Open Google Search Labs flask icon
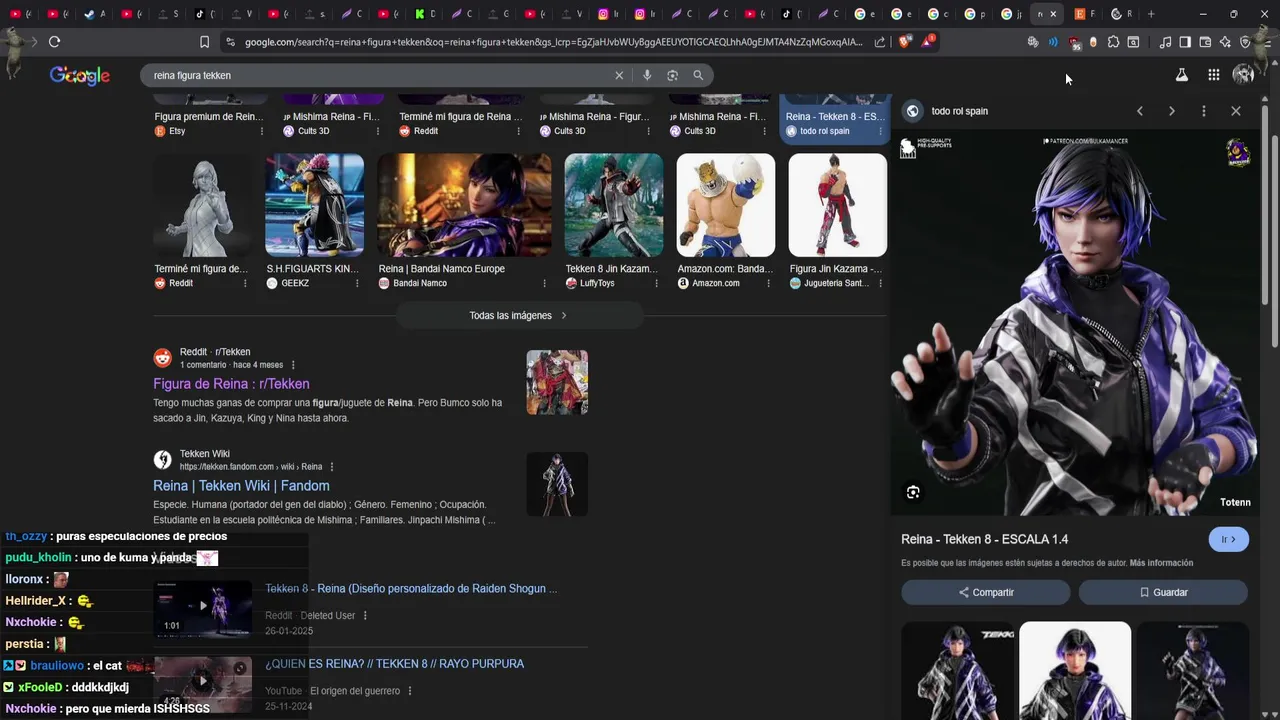The image size is (1280, 720). 1181,75
